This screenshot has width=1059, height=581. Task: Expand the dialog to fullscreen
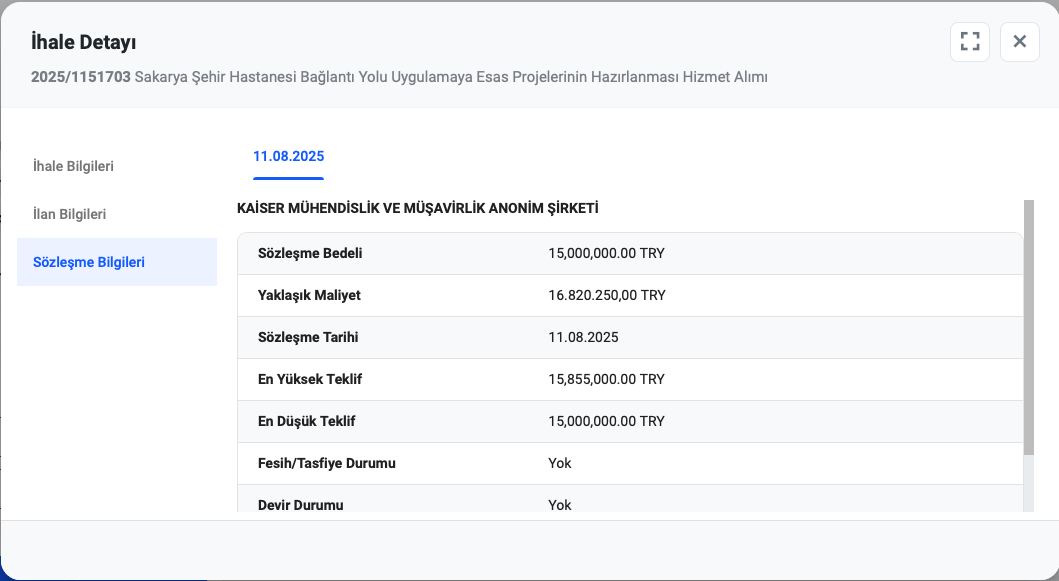(x=970, y=42)
